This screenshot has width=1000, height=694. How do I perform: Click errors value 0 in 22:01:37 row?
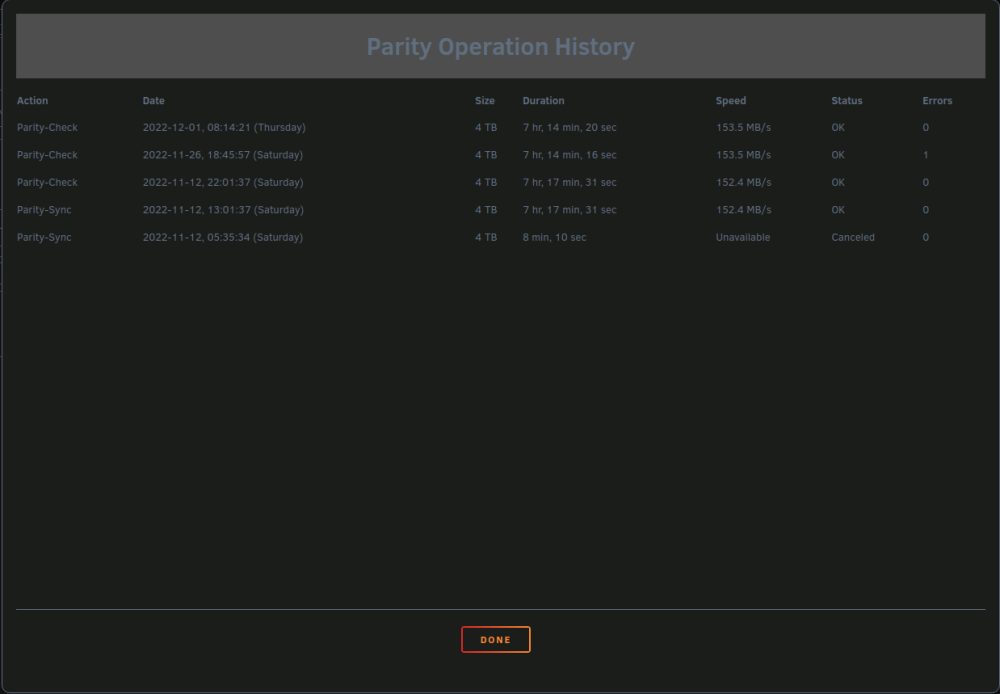tap(926, 182)
